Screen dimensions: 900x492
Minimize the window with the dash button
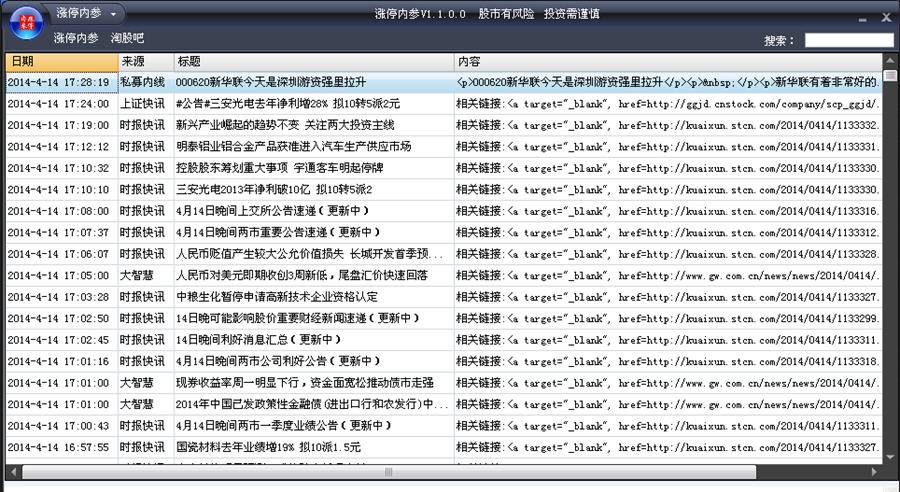pos(862,19)
